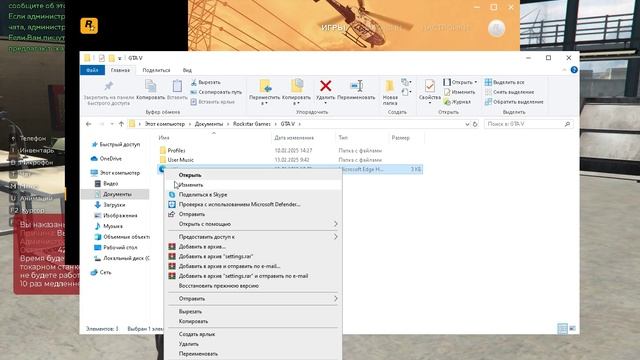Select OneDrive in navigation pane

tap(106, 159)
